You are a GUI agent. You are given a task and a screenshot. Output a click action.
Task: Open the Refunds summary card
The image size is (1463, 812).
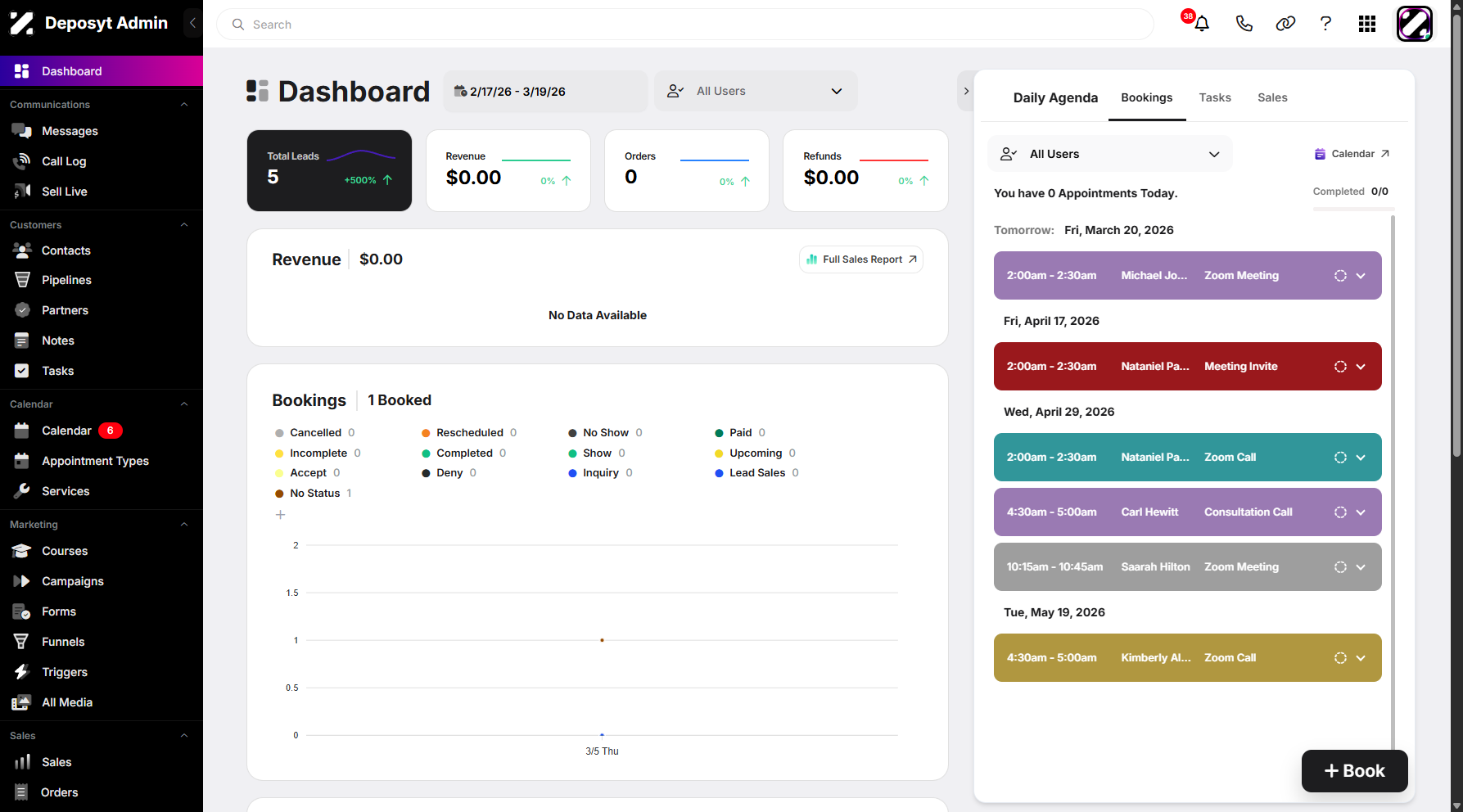(x=865, y=170)
